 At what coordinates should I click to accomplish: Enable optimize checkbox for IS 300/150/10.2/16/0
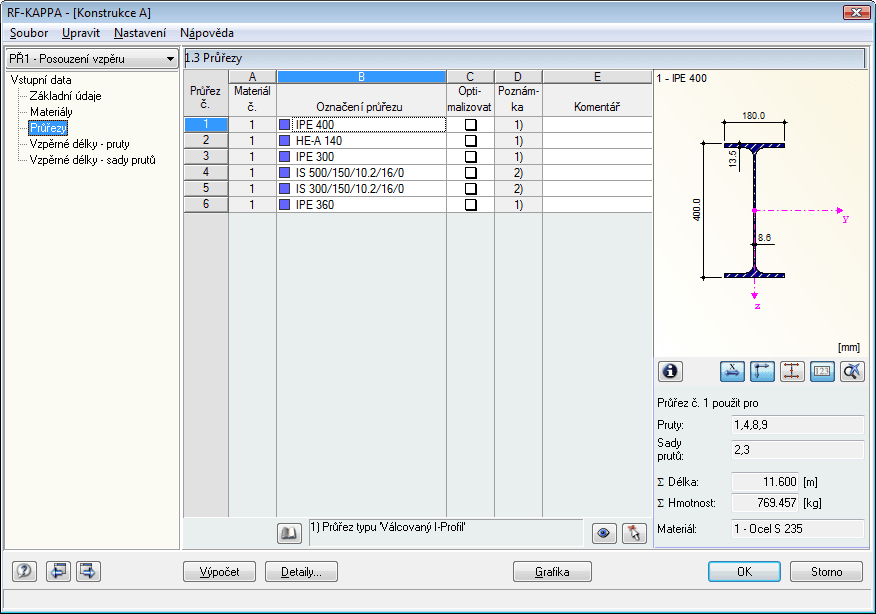click(470, 189)
